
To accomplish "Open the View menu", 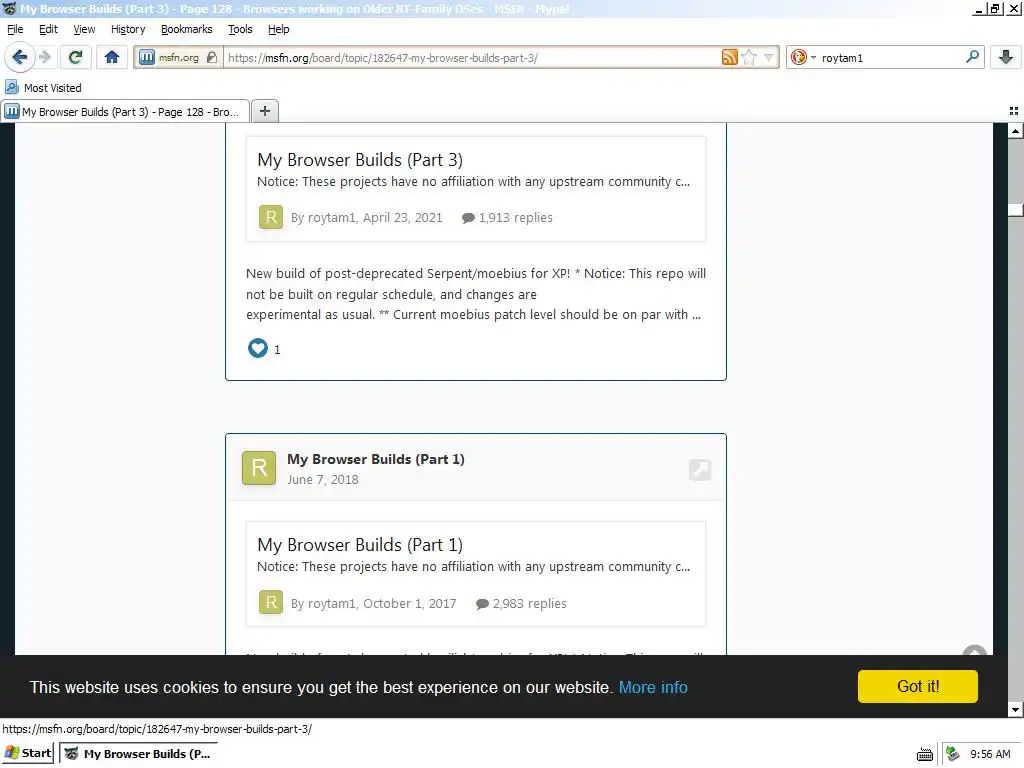I will 84,29.
